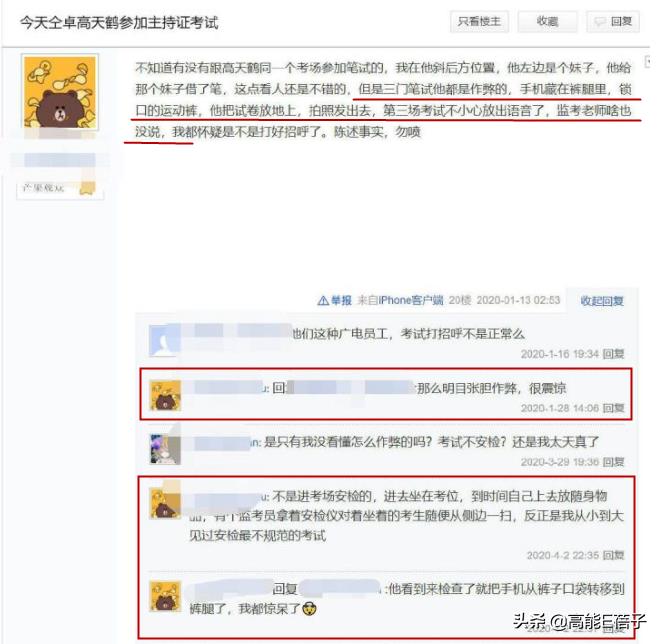The height and width of the screenshot is (644, 661).
Task: Click bear avatar on 裤腿了 comment
Action: point(165,596)
